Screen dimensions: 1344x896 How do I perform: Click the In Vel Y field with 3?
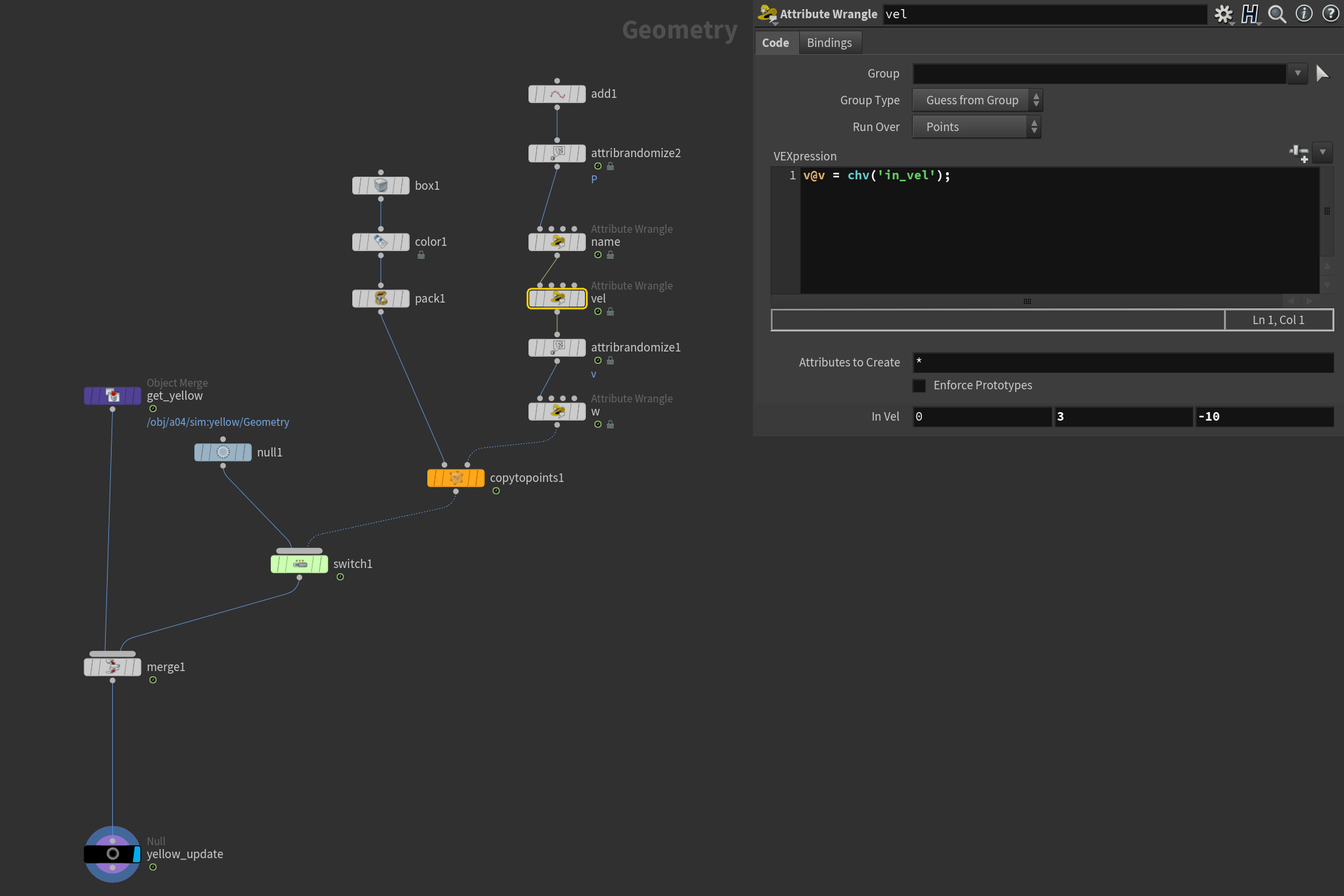pos(1123,417)
